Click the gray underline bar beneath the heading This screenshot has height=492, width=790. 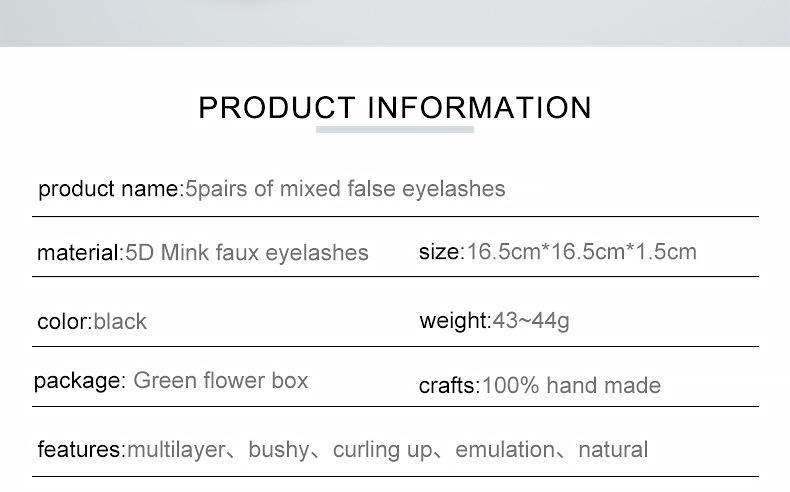pos(395,129)
